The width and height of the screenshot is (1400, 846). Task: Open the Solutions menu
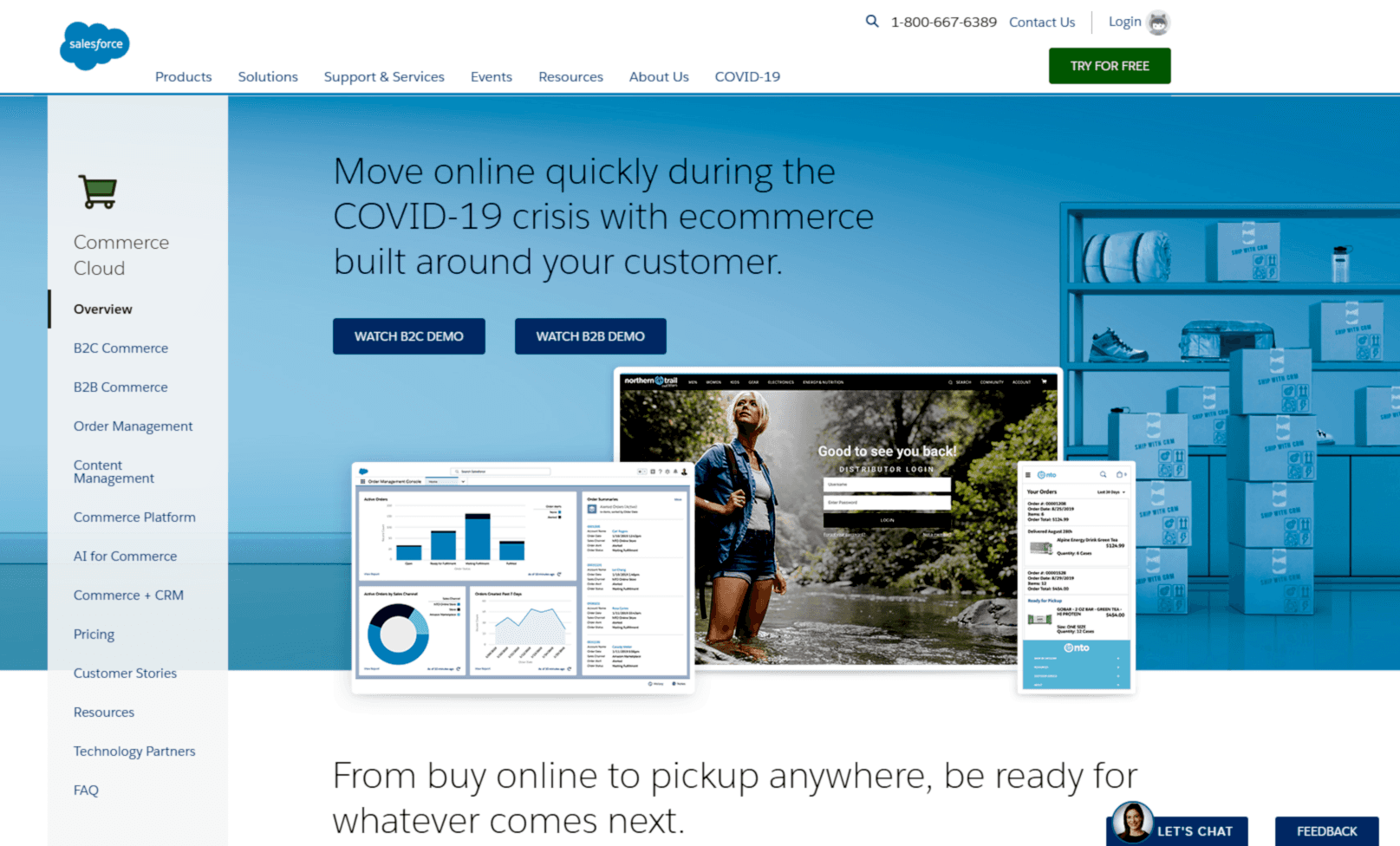coord(268,76)
